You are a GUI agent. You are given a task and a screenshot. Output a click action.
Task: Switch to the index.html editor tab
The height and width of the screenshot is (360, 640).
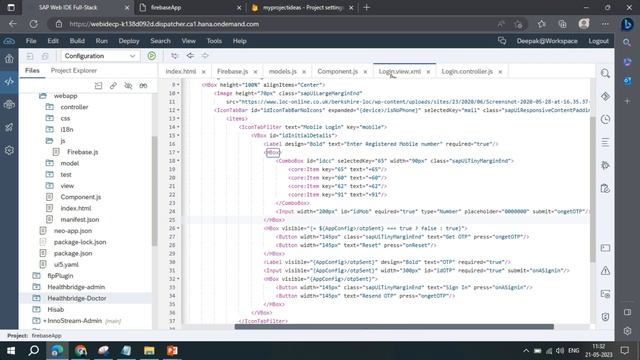tap(181, 71)
